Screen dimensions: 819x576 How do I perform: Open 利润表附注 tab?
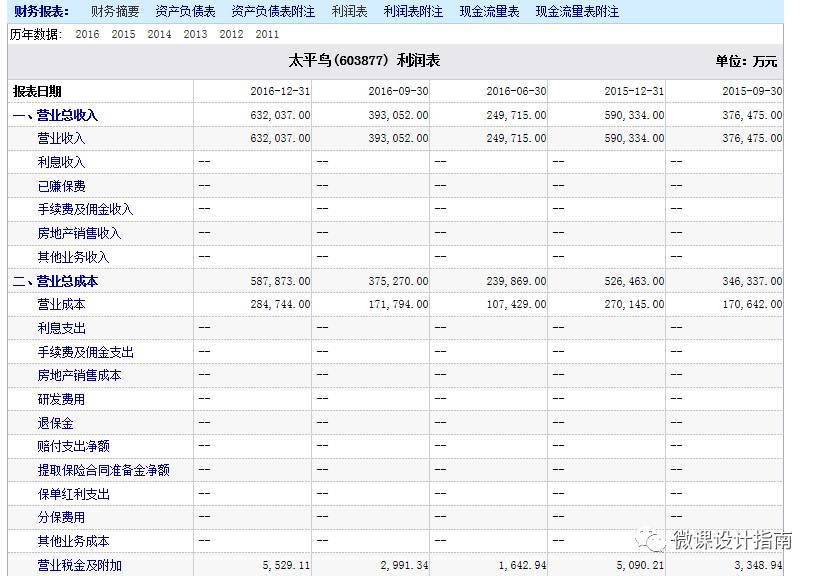(x=413, y=11)
